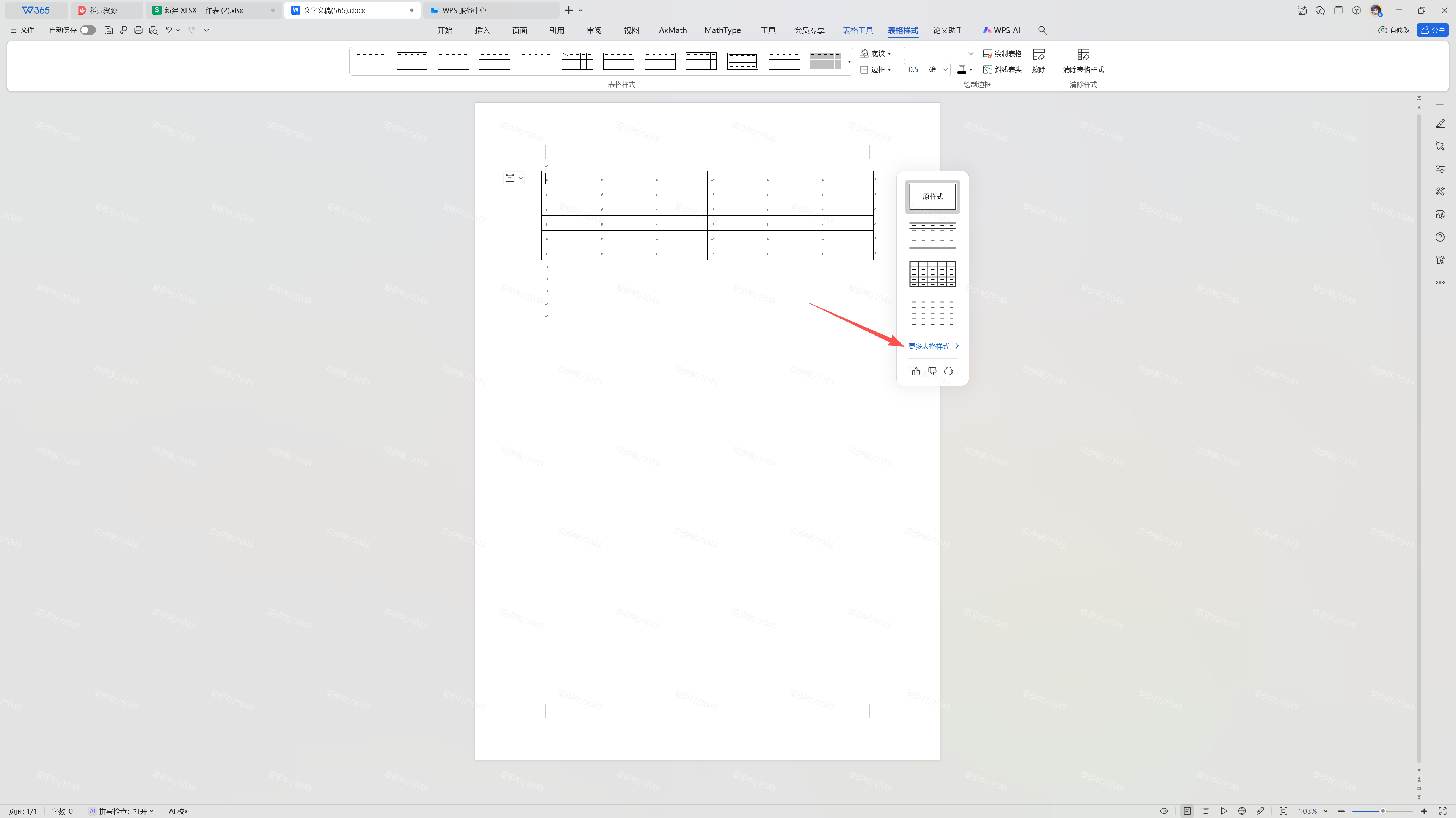Open the border (边框) dropdown
This screenshot has width=1456, height=818.
(877, 69)
